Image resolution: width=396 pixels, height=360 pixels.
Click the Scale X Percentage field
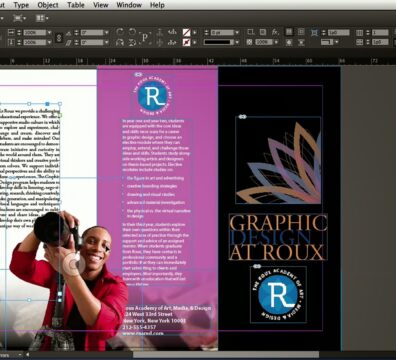pos(35,33)
